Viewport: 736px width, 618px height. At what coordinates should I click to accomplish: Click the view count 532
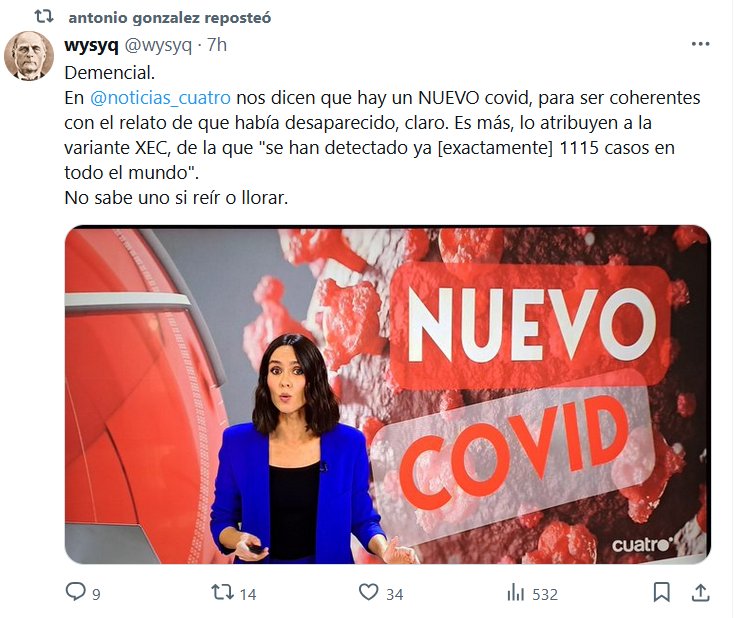pos(545,595)
